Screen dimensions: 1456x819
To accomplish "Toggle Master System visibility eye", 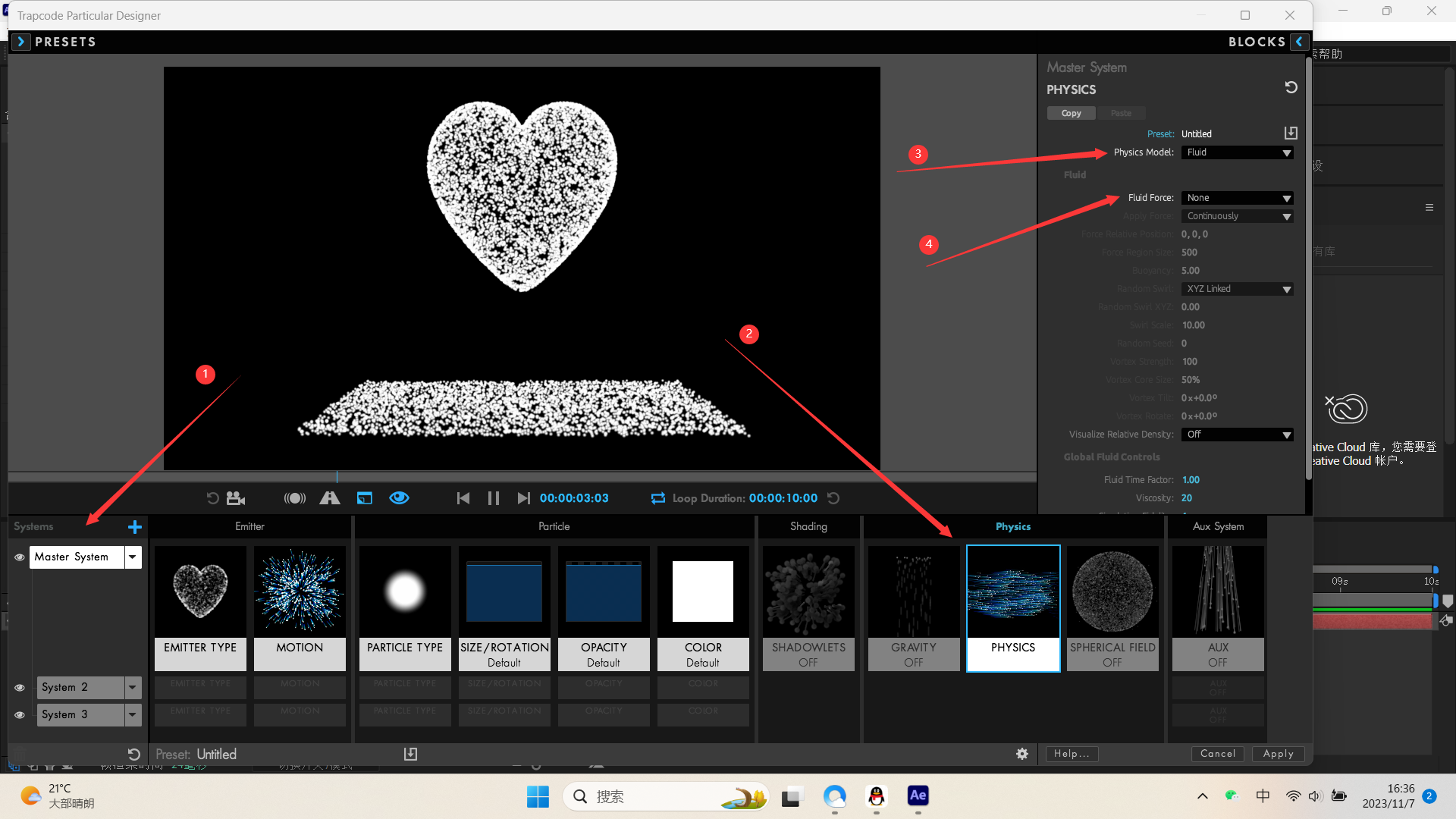I will (20, 557).
